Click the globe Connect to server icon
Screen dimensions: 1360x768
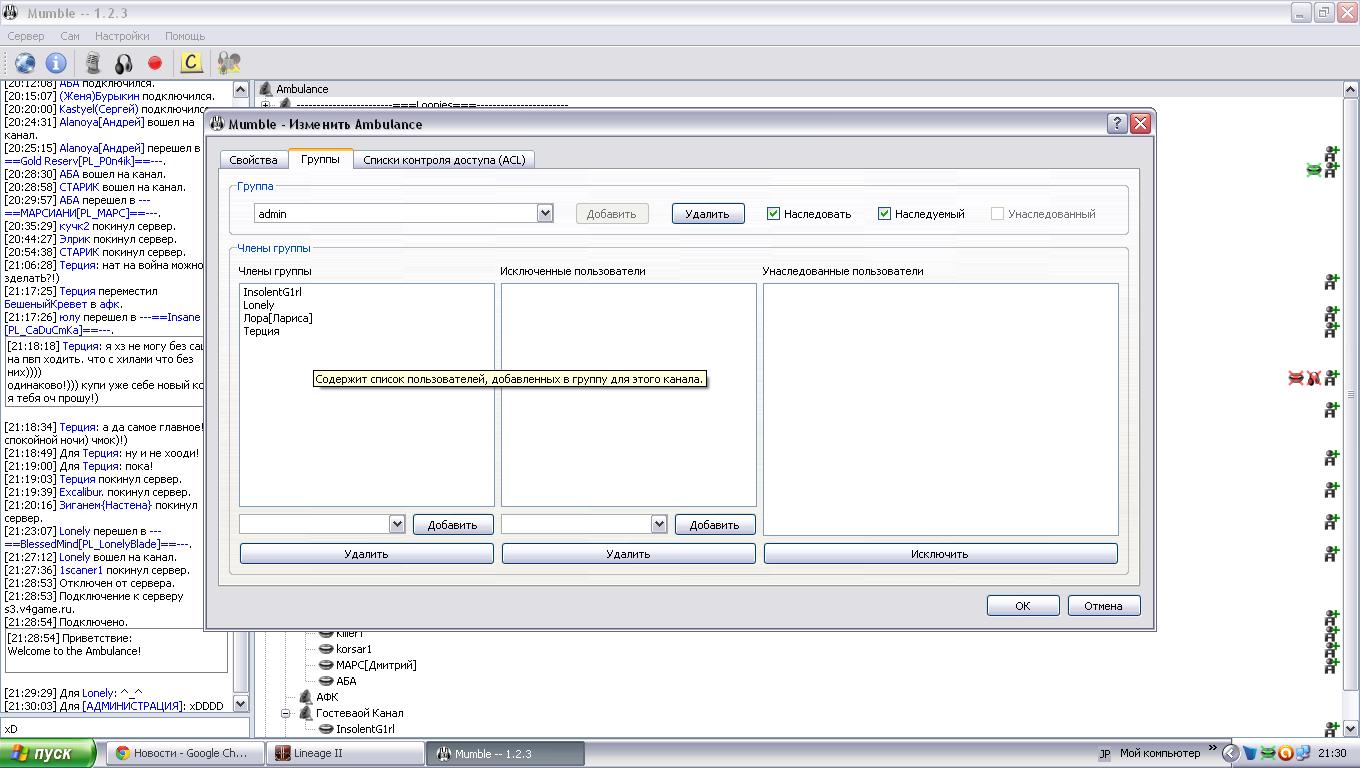pyautogui.click(x=25, y=63)
